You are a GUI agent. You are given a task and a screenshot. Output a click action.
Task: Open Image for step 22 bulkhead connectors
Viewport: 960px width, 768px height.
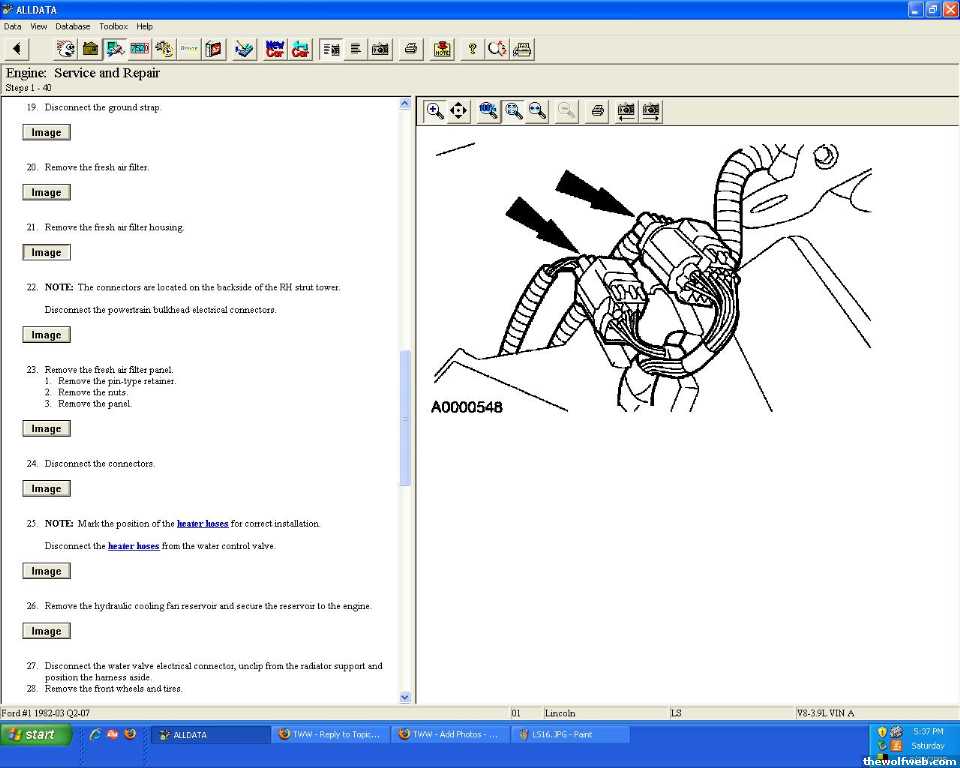[x=46, y=335]
